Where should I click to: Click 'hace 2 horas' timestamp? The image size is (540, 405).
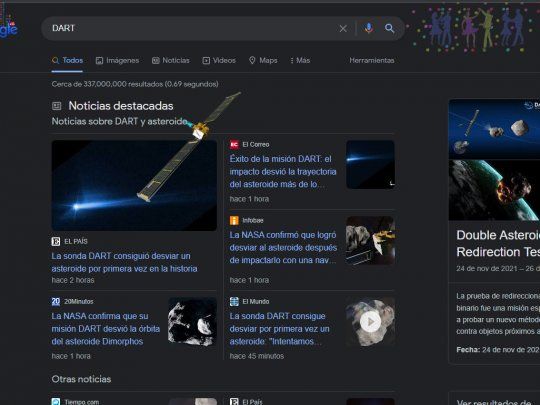point(73,280)
